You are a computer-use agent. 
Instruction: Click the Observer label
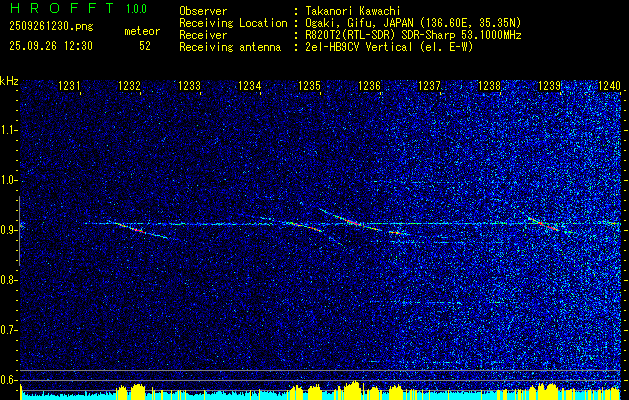(x=203, y=11)
